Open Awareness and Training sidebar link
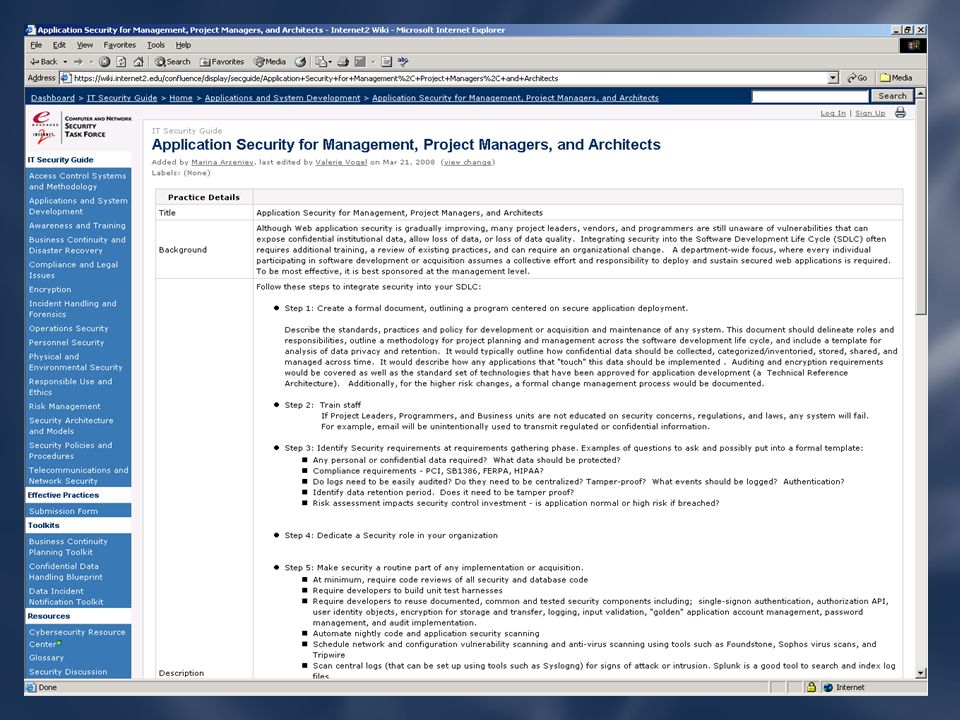The width and height of the screenshot is (960, 720). (77, 225)
